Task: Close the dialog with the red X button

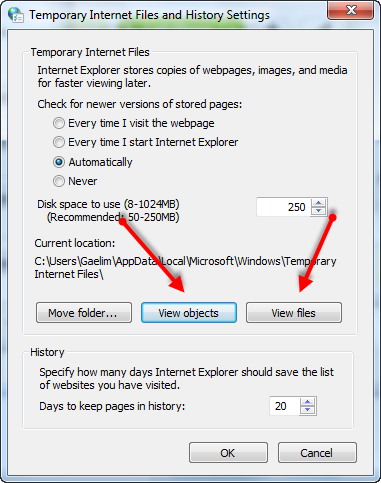Action: [351, 11]
